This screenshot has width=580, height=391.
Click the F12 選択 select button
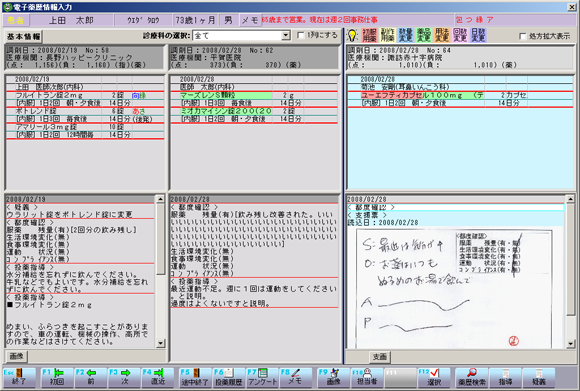(x=434, y=377)
